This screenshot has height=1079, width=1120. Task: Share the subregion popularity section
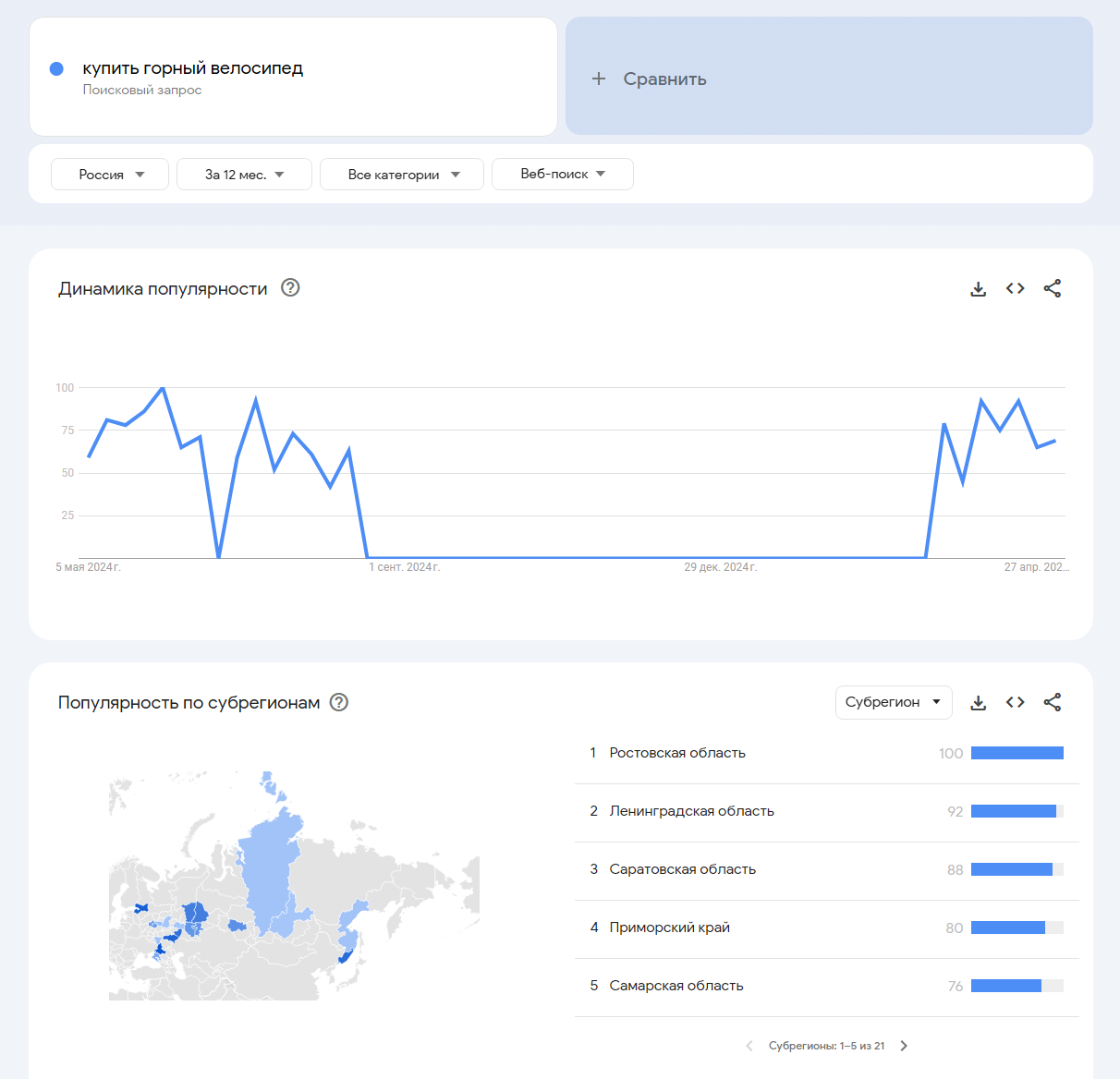click(x=1053, y=702)
